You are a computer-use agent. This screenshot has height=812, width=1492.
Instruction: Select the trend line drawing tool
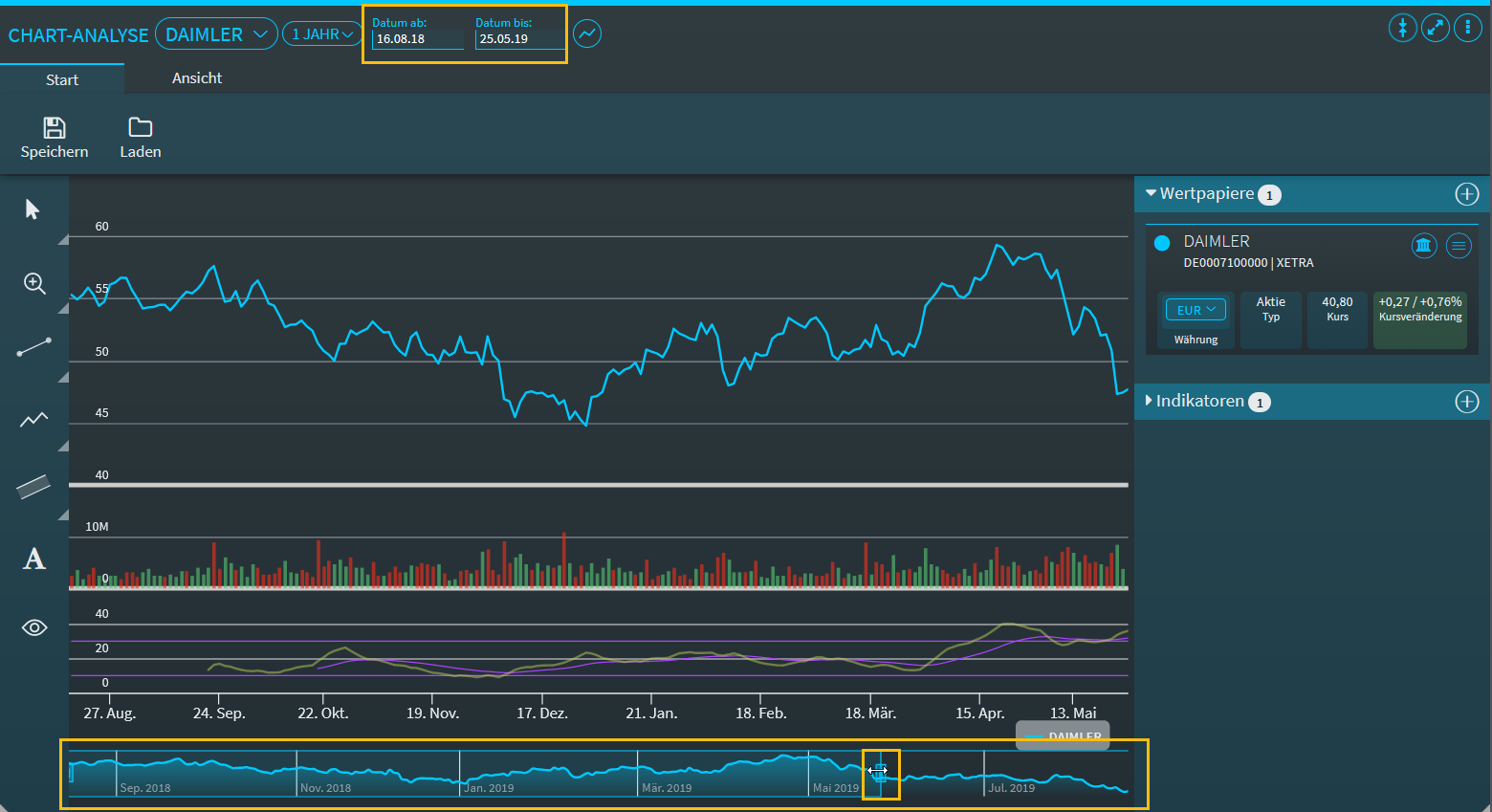pyautogui.click(x=34, y=347)
